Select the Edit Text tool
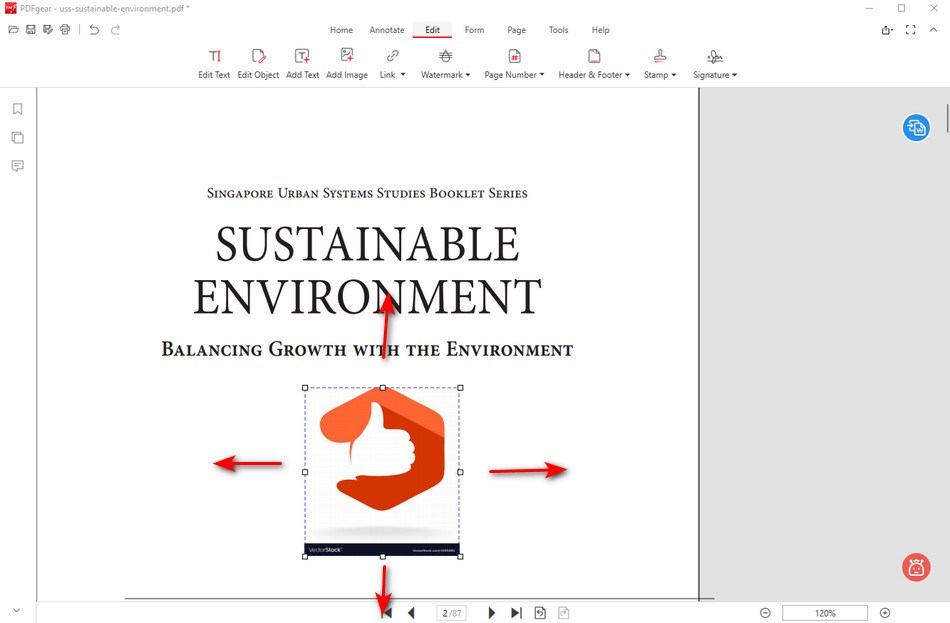The width and height of the screenshot is (950, 623). pos(214,62)
